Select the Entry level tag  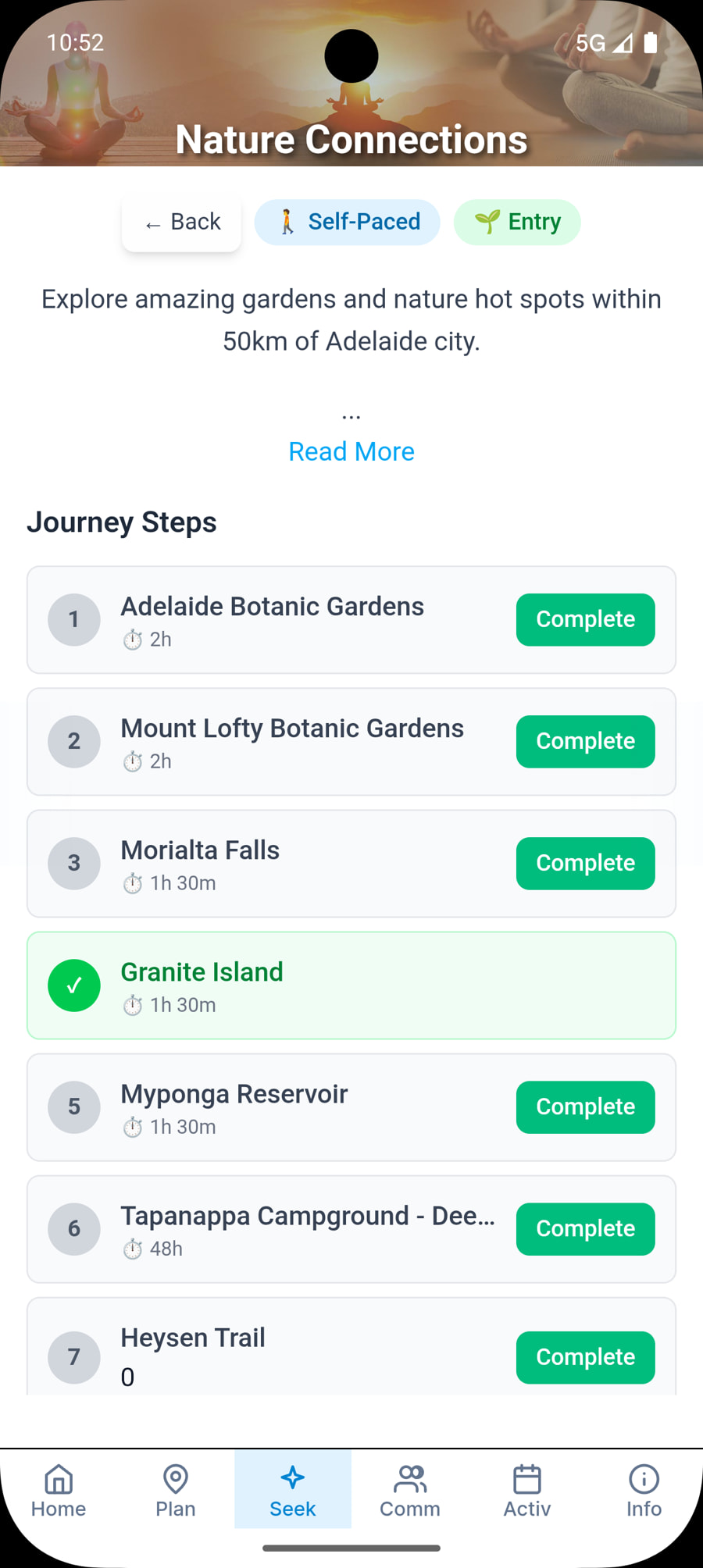(x=517, y=223)
